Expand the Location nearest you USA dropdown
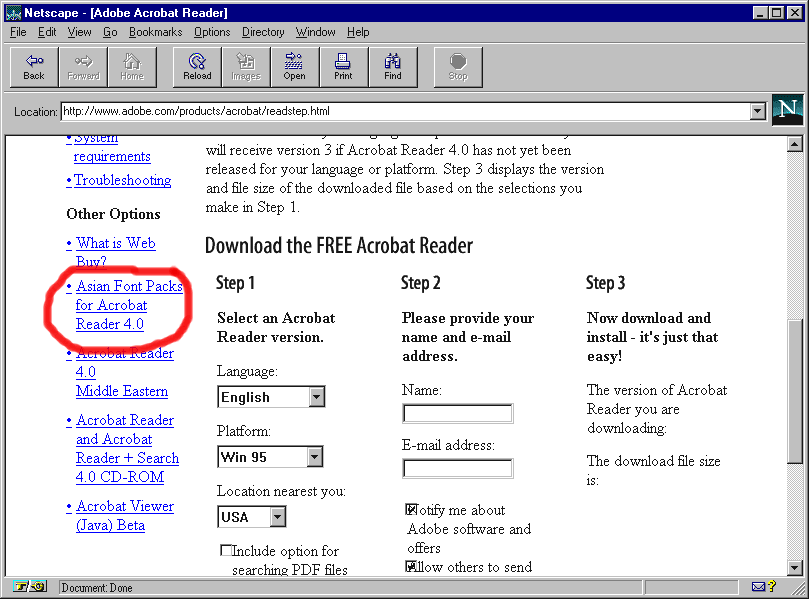The width and height of the screenshot is (809, 599). pos(277,517)
